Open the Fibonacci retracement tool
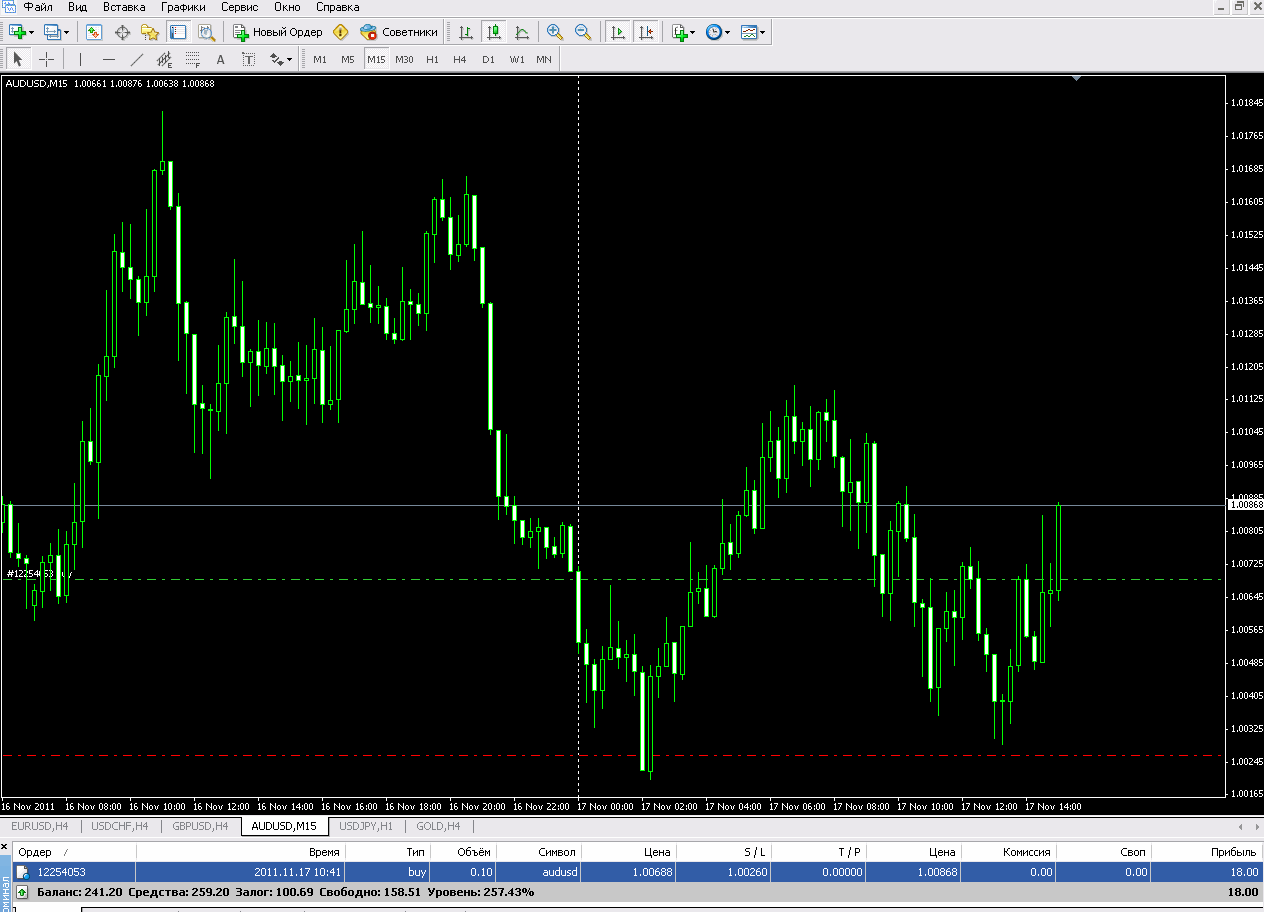 point(193,59)
